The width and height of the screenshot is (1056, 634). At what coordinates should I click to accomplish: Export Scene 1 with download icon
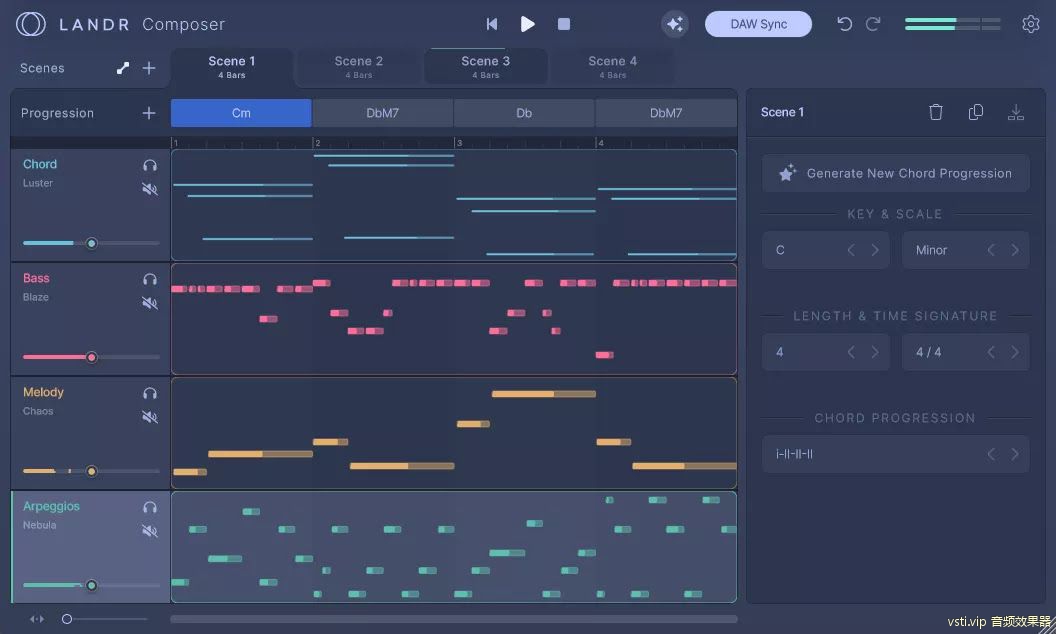click(x=1016, y=112)
